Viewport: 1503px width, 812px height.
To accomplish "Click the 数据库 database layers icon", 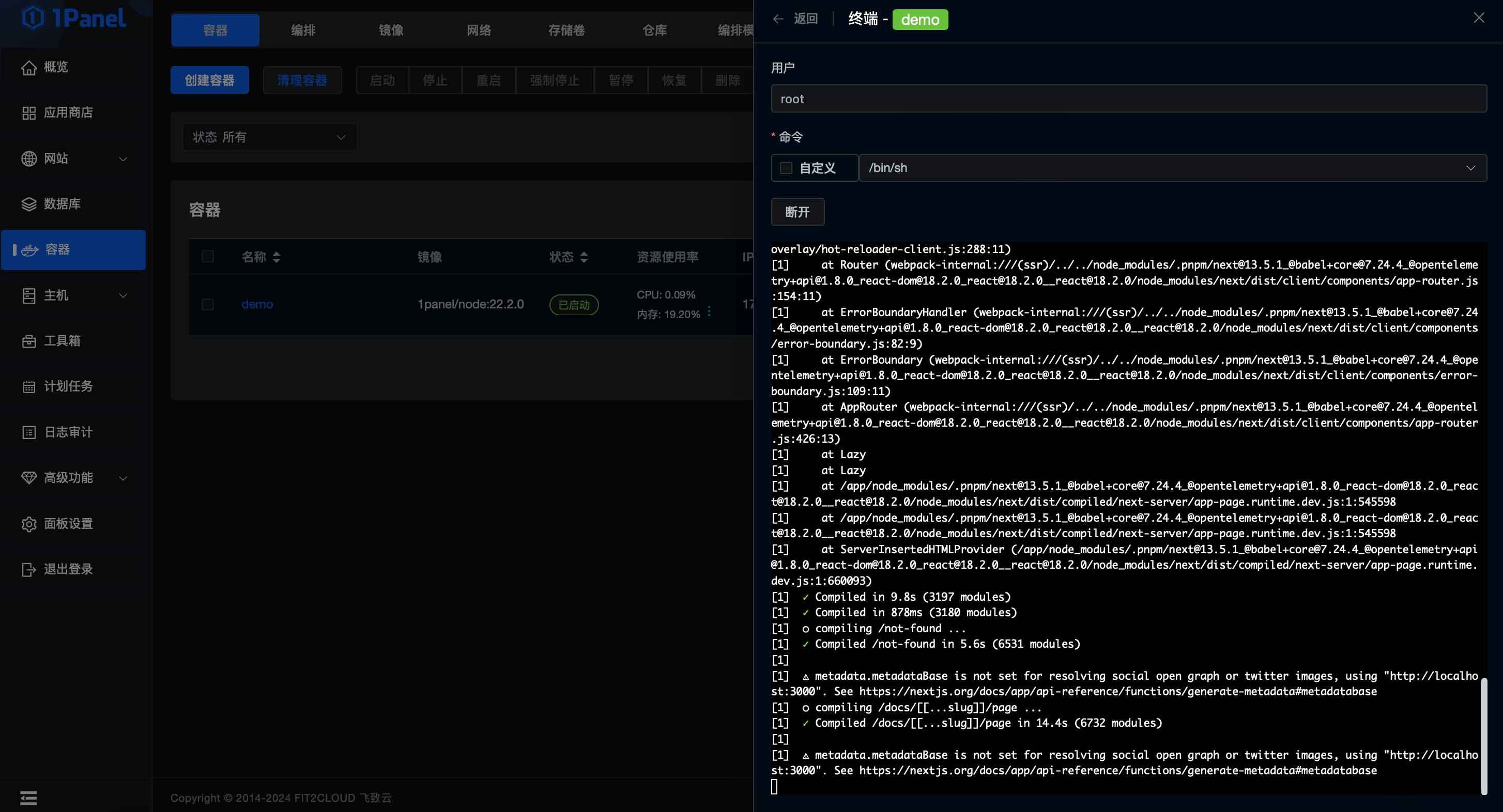I will click(28, 204).
